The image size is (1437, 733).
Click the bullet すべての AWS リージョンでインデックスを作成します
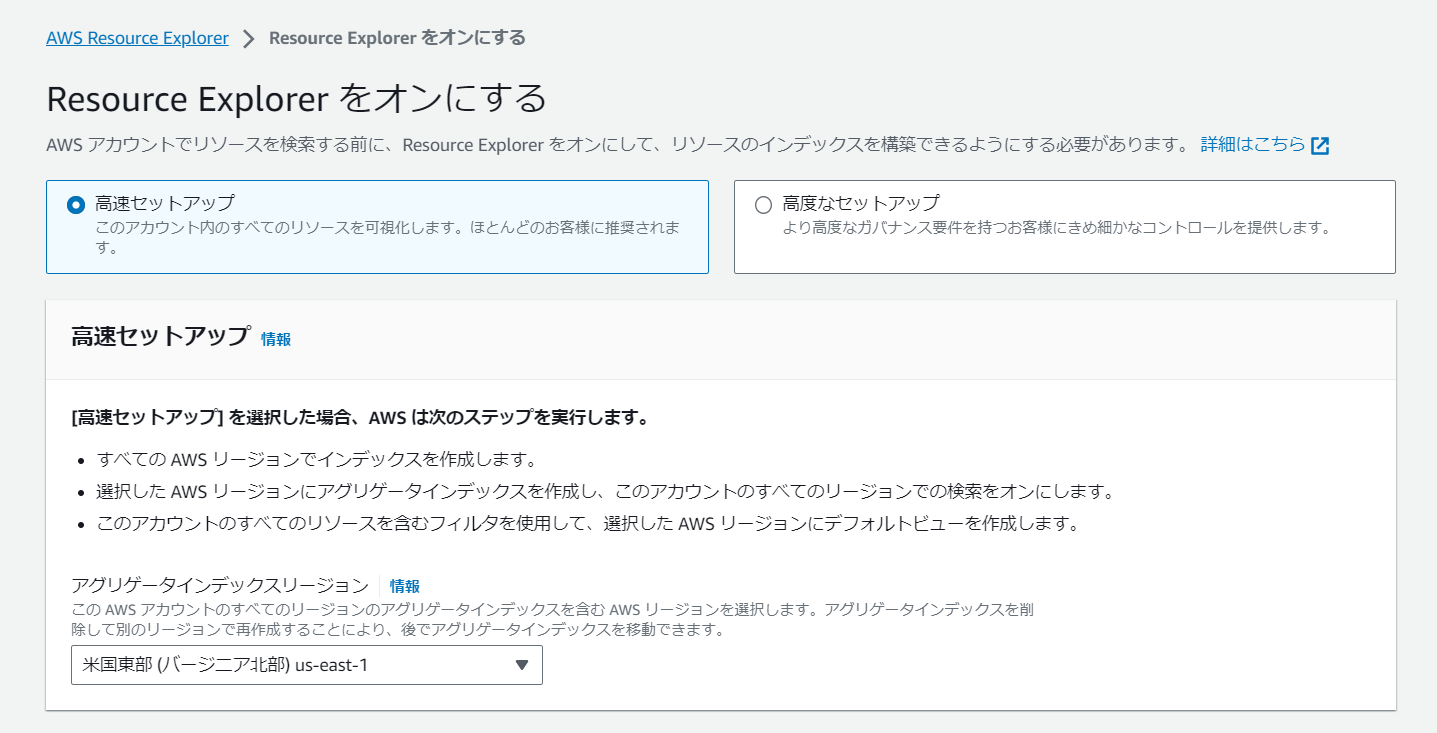click(318, 460)
